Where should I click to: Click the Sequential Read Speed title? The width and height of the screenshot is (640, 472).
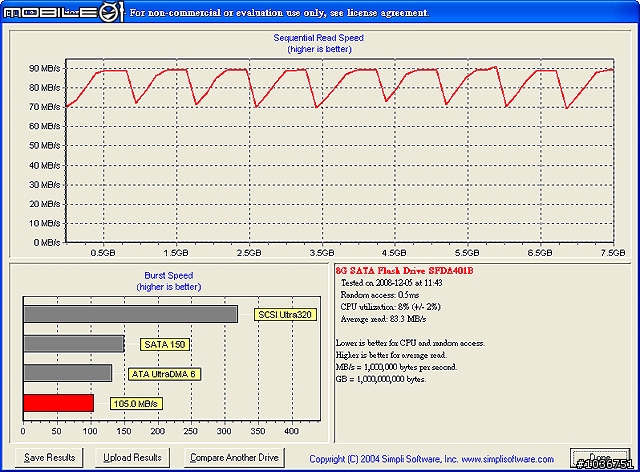[318, 38]
